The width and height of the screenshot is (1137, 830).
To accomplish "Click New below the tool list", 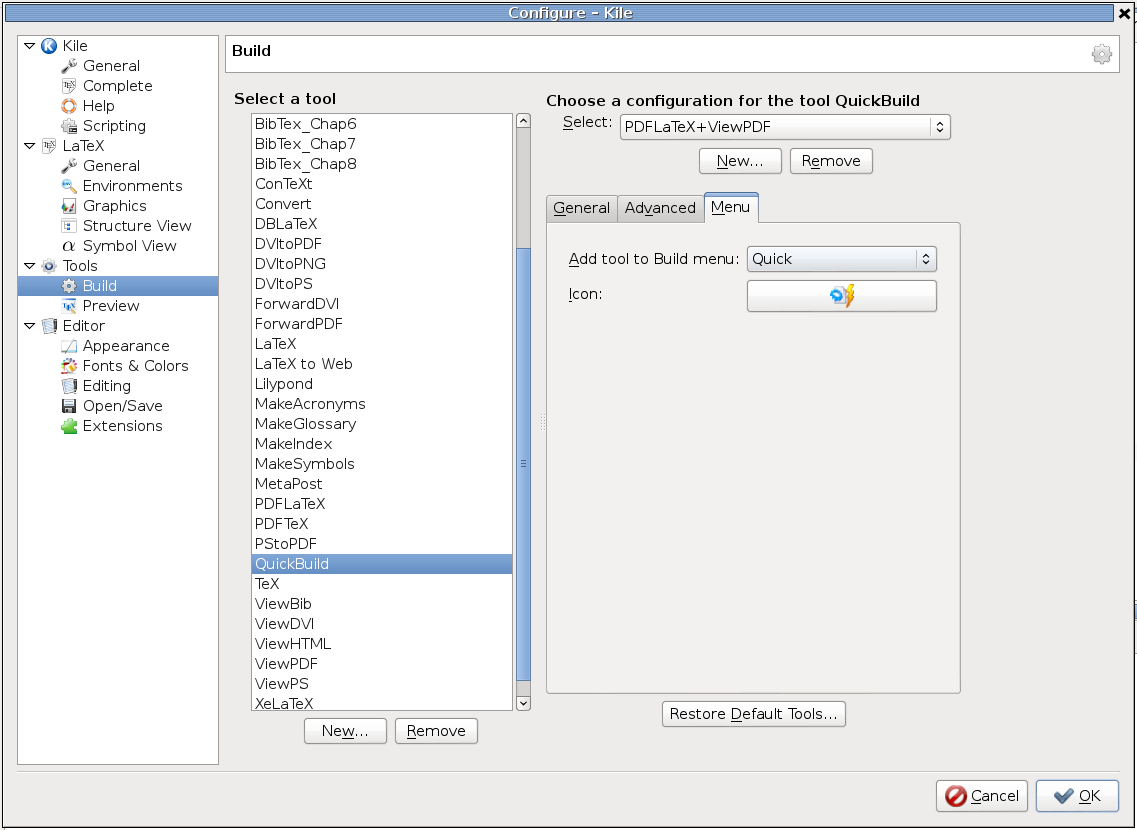I will [345, 731].
